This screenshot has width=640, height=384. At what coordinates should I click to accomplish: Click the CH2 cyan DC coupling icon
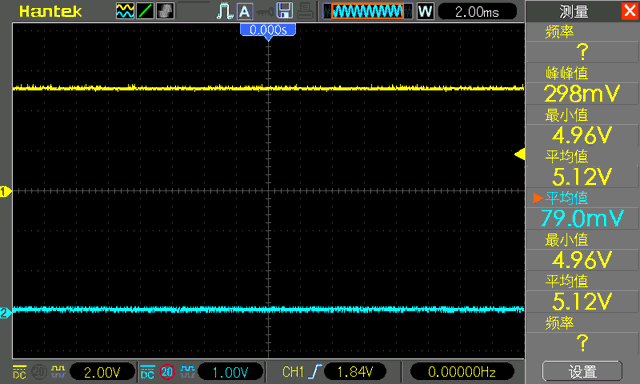[147, 372]
